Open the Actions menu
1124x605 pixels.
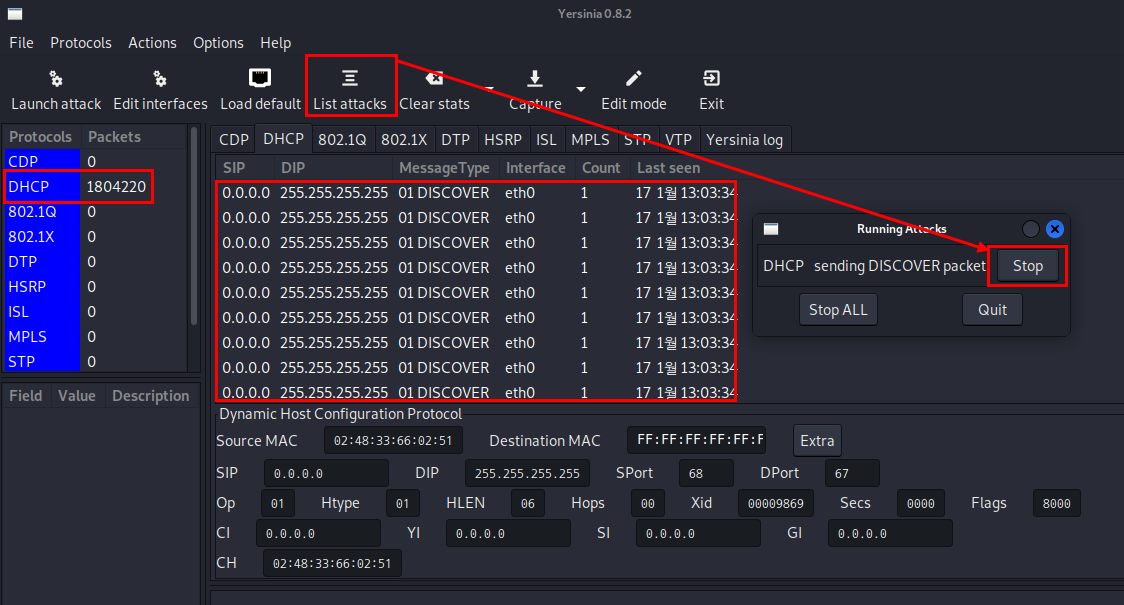coord(152,43)
